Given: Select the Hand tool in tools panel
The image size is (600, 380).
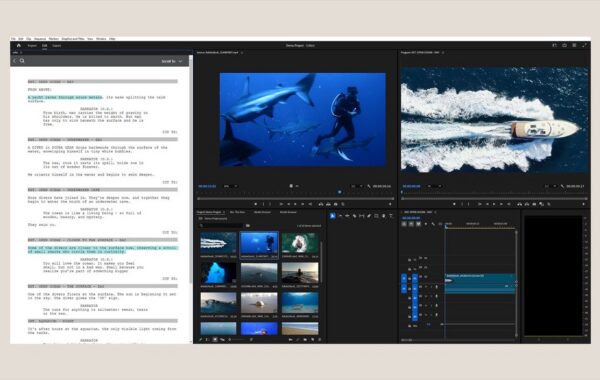Looking at the screenshot, I should (x=384, y=216).
